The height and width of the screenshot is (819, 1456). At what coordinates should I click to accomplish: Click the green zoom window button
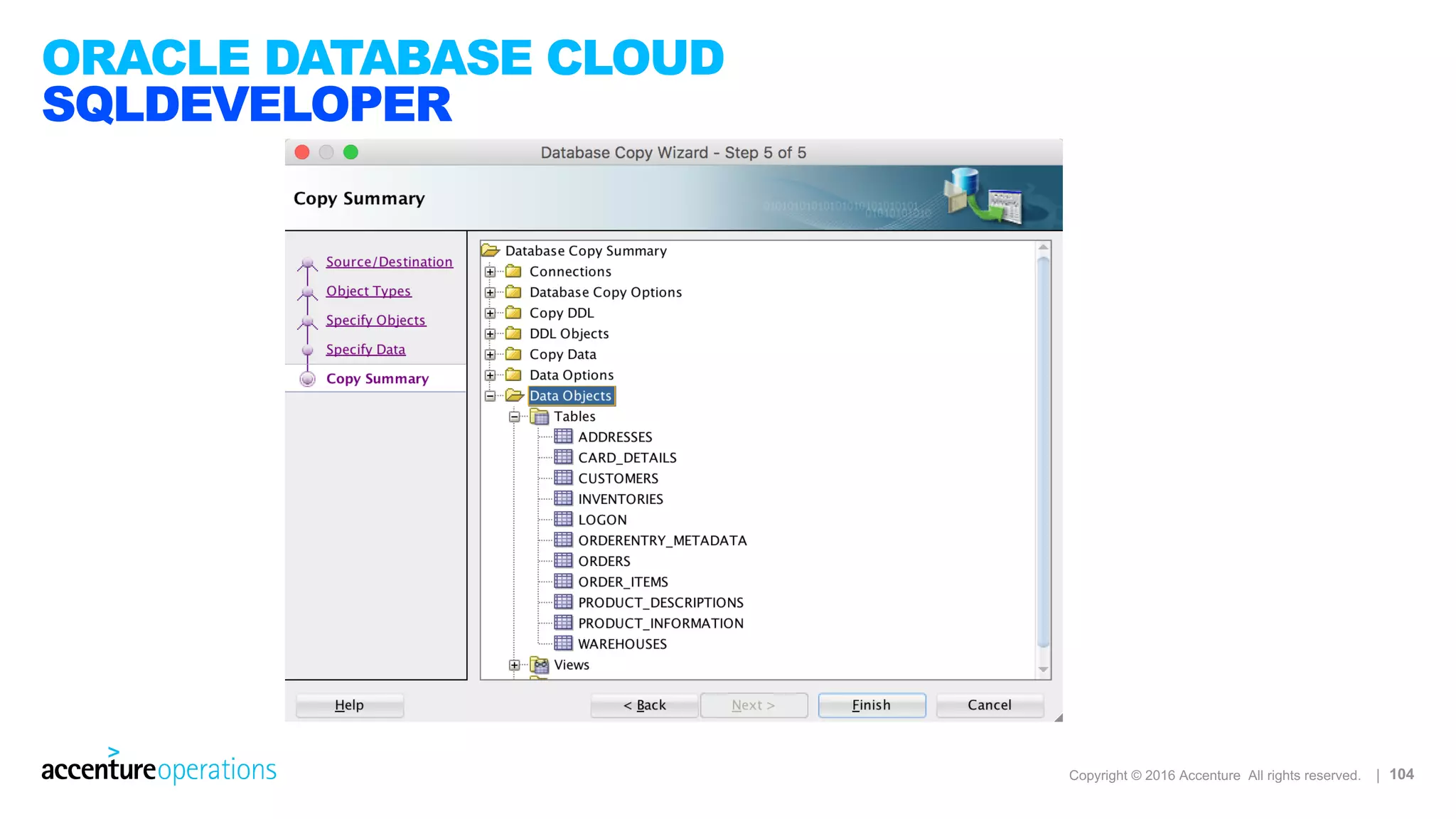[350, 152]
